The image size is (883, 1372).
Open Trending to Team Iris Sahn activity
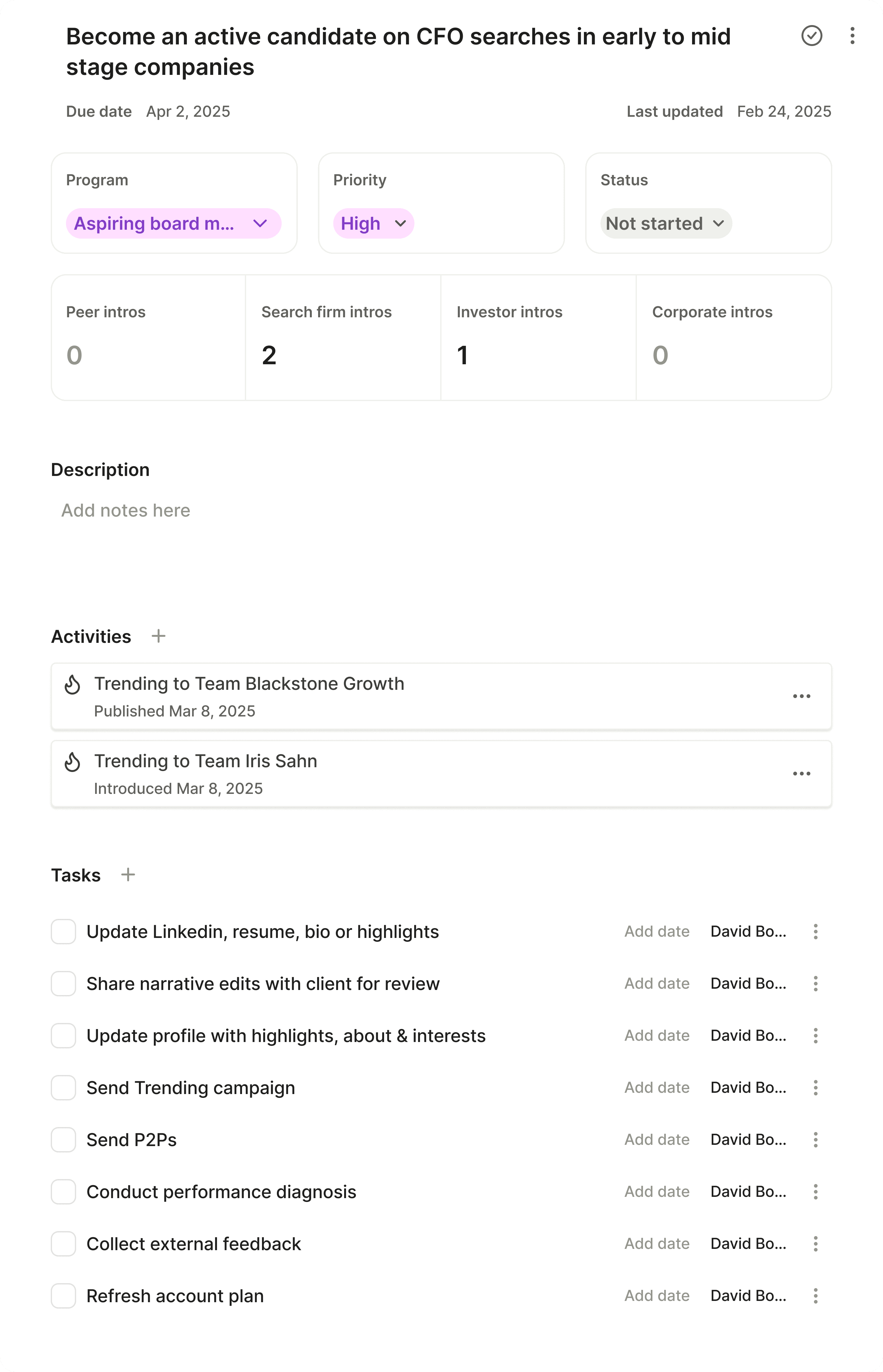205,761
